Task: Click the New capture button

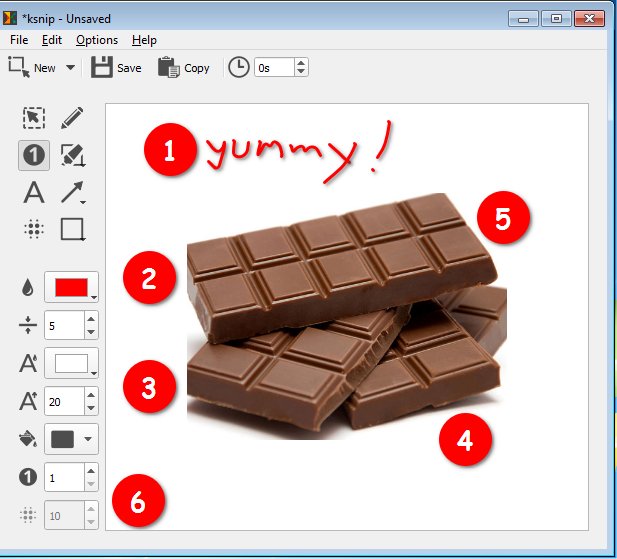Action: [31, 68]
